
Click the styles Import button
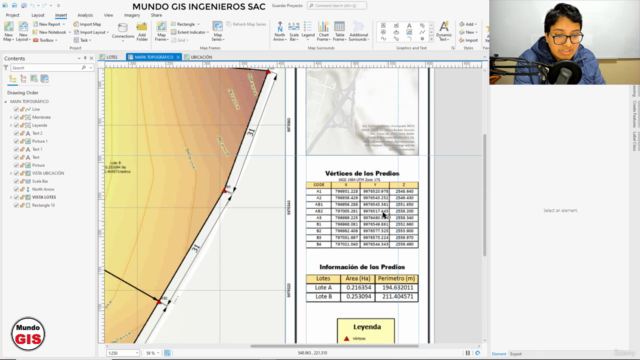[468, 40]
